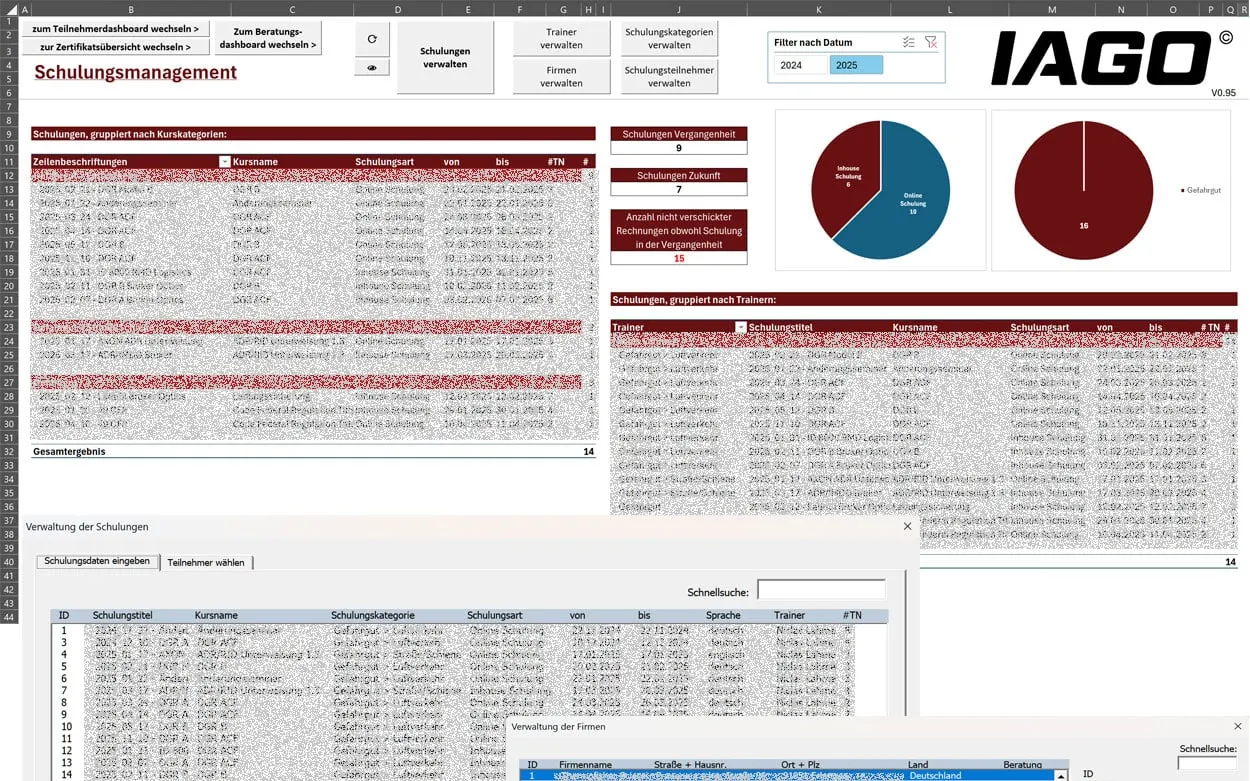Click the Schulungen Zukunft value 7
This screenshot has width=1250, height=781.
pos(679,189)
